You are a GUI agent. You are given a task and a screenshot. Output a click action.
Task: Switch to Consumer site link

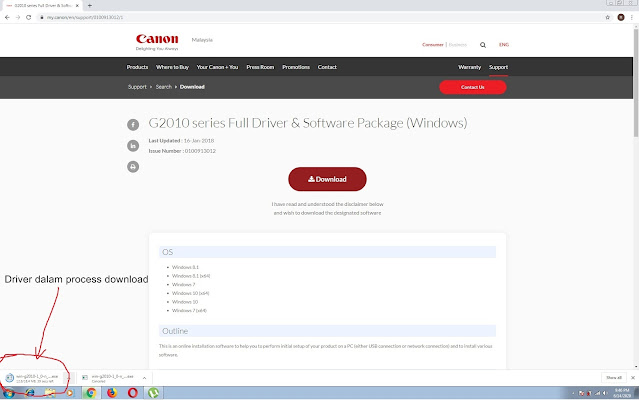pos(433,45)
